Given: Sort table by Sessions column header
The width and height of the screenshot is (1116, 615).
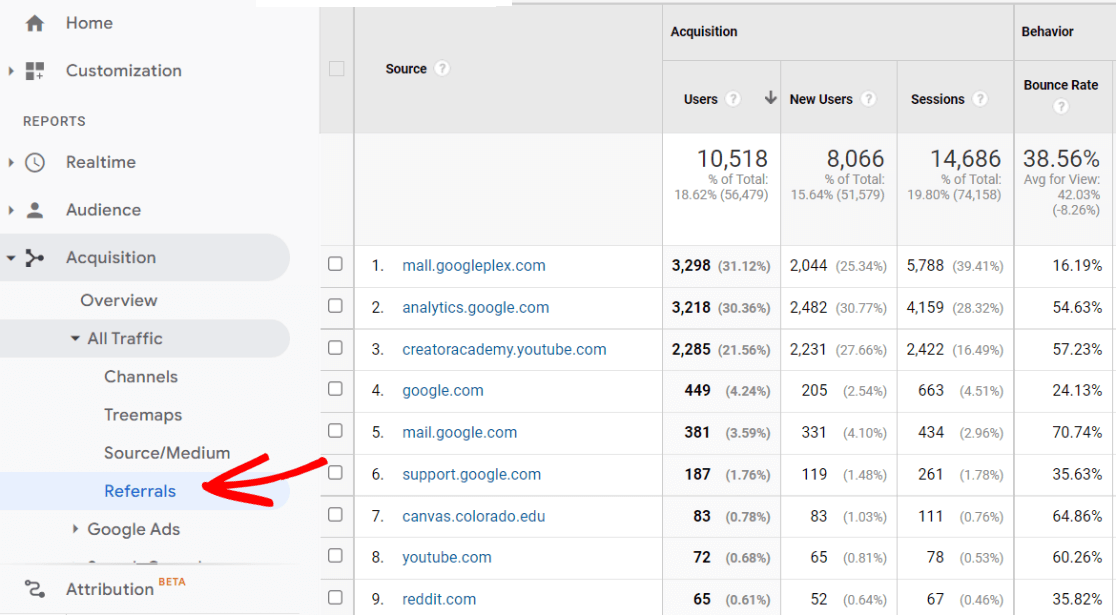Looking at the screenshot, I should [937, 99].
